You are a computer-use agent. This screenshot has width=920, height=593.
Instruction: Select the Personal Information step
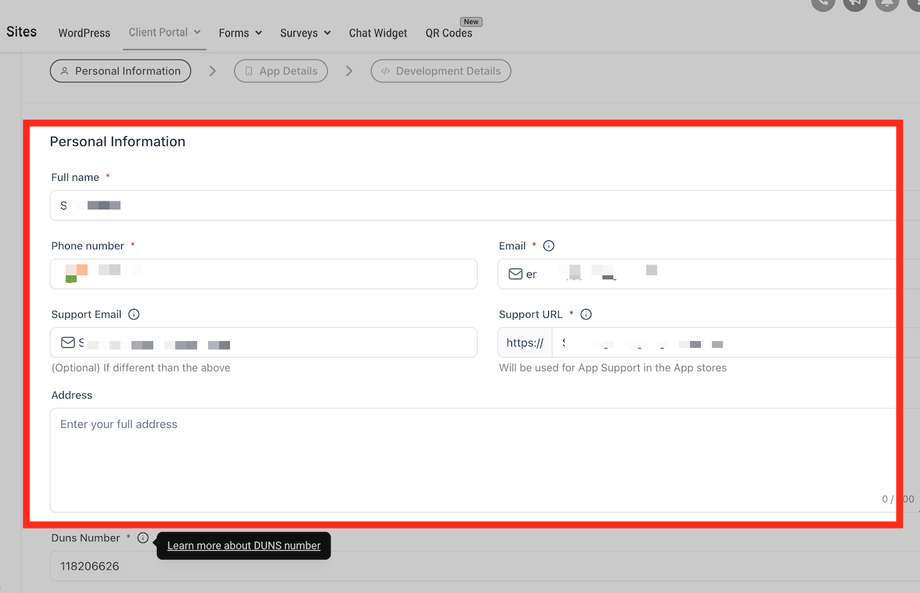(120, 71)
